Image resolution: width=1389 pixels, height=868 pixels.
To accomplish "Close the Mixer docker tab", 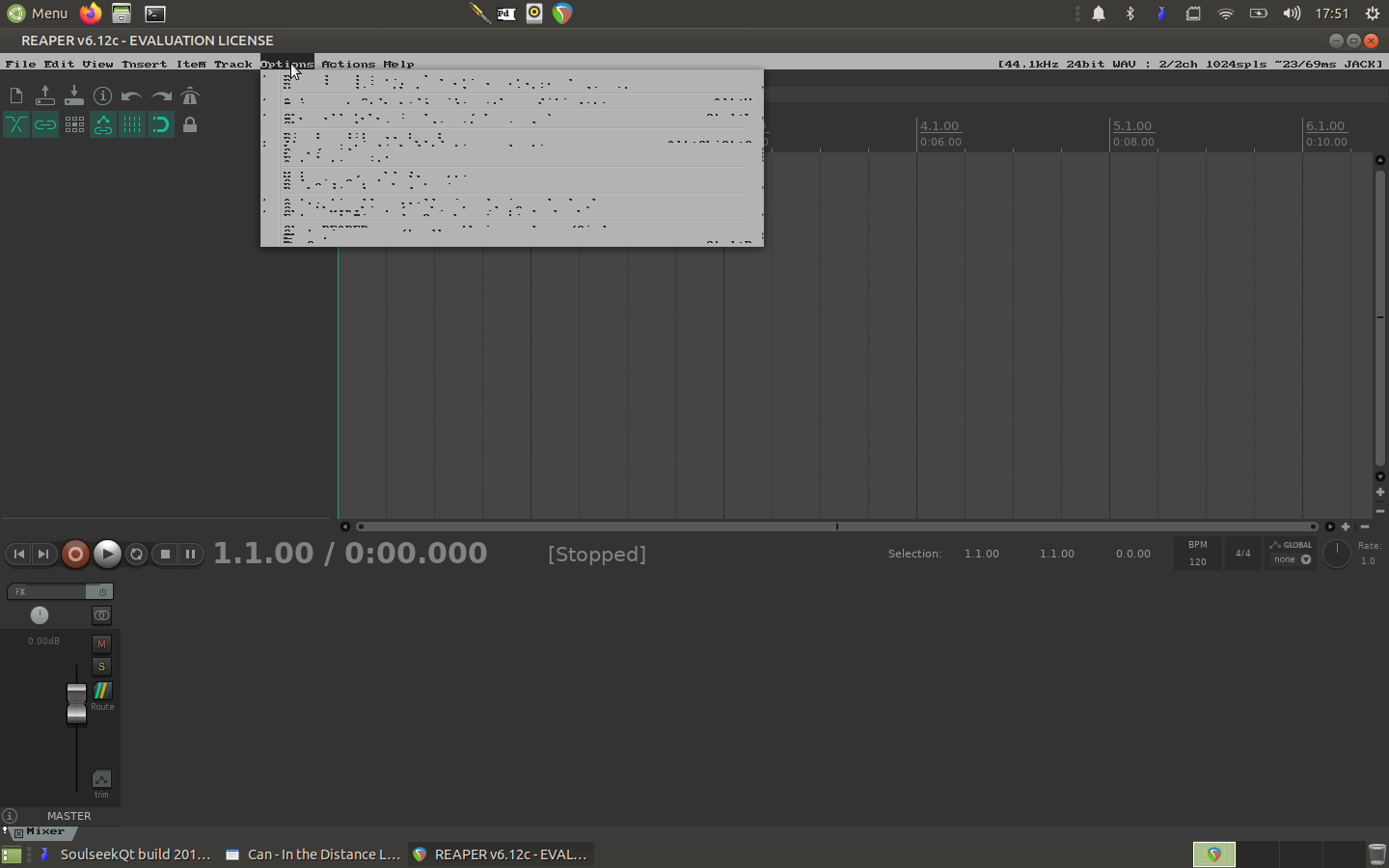I will click(18, 832).
